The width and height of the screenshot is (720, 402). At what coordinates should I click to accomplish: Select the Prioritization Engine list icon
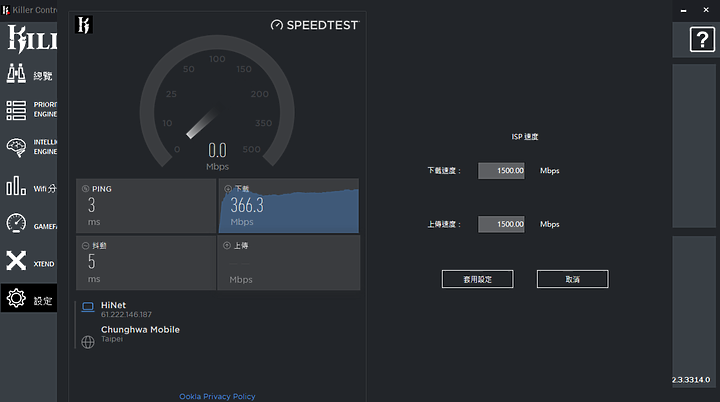coord(16,110)
